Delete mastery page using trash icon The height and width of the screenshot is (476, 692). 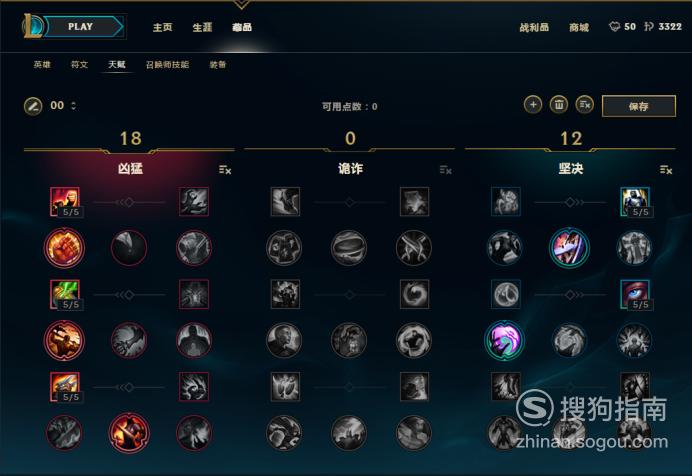[x=559, y=105]
